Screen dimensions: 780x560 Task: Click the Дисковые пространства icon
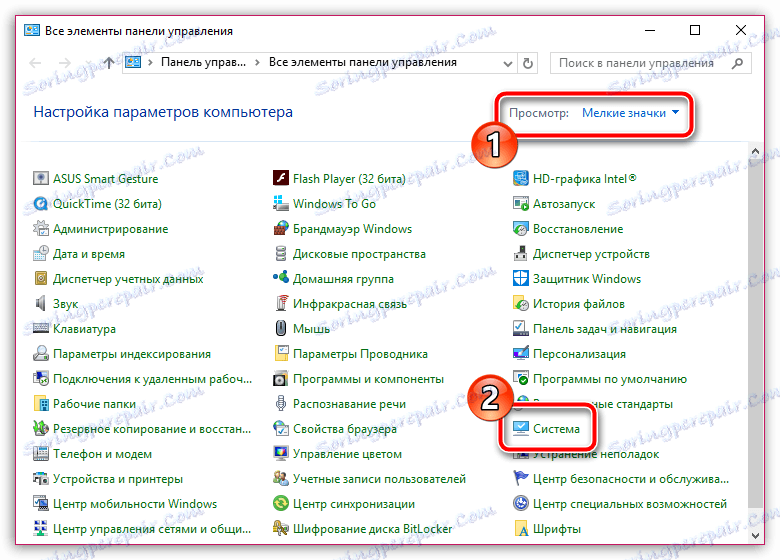point(281,254)
